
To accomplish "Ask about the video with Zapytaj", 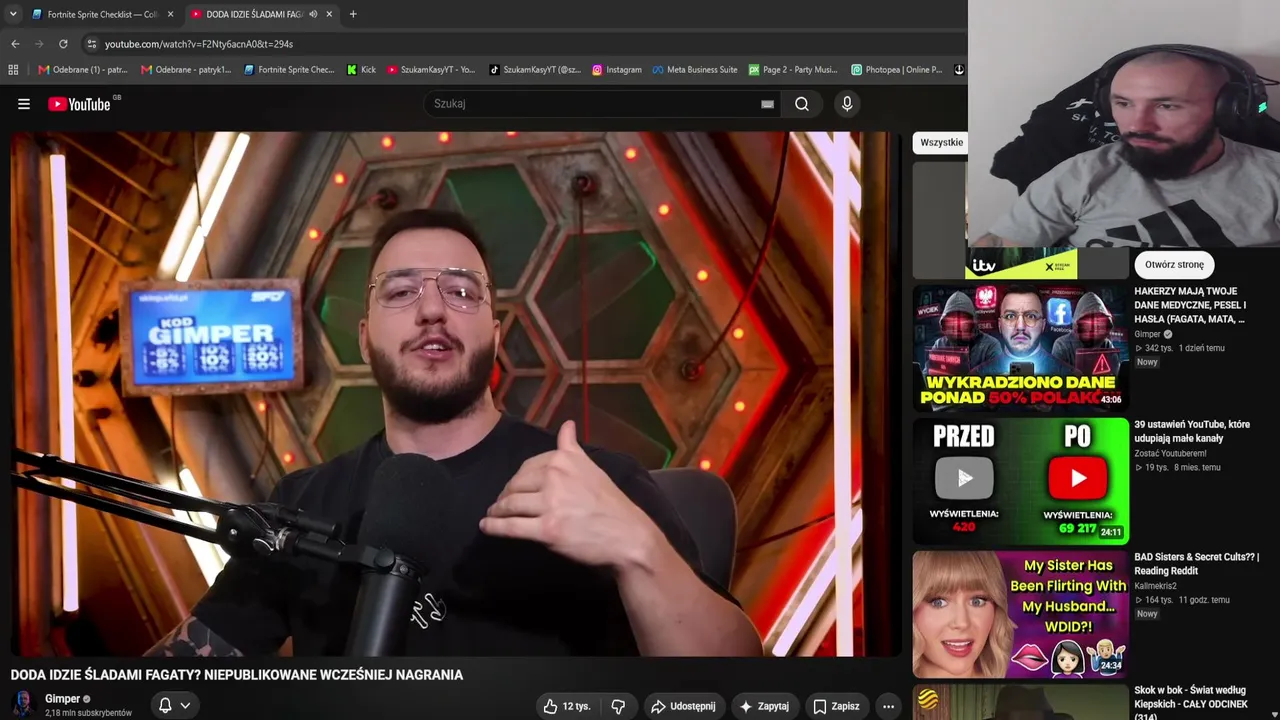I will (764, 706).
